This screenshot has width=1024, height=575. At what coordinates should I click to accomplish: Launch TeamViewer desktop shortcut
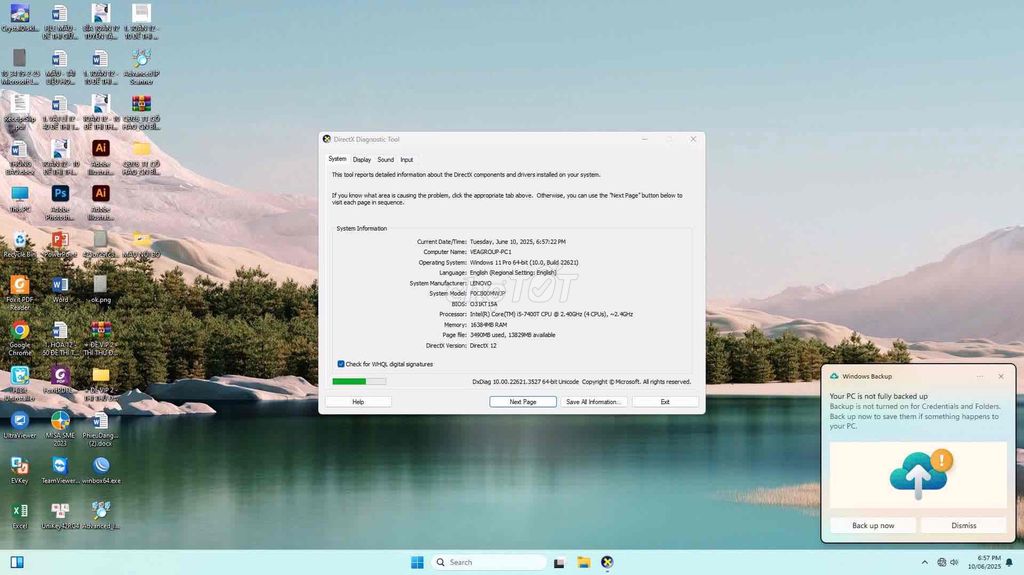pyautogui.click(x=60, y=470)
